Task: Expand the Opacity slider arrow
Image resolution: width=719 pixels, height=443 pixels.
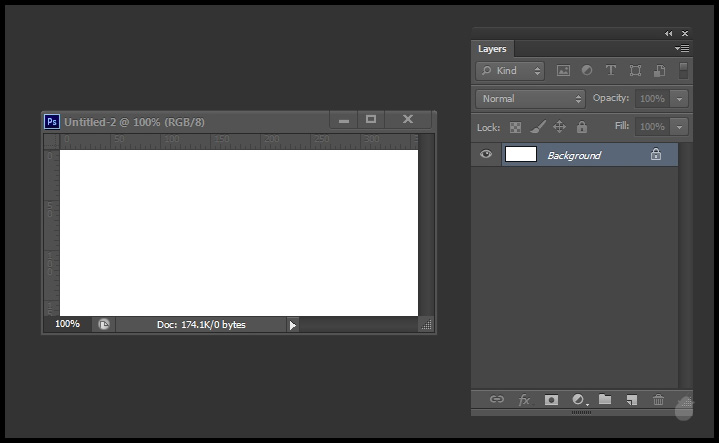Action: 680,99
